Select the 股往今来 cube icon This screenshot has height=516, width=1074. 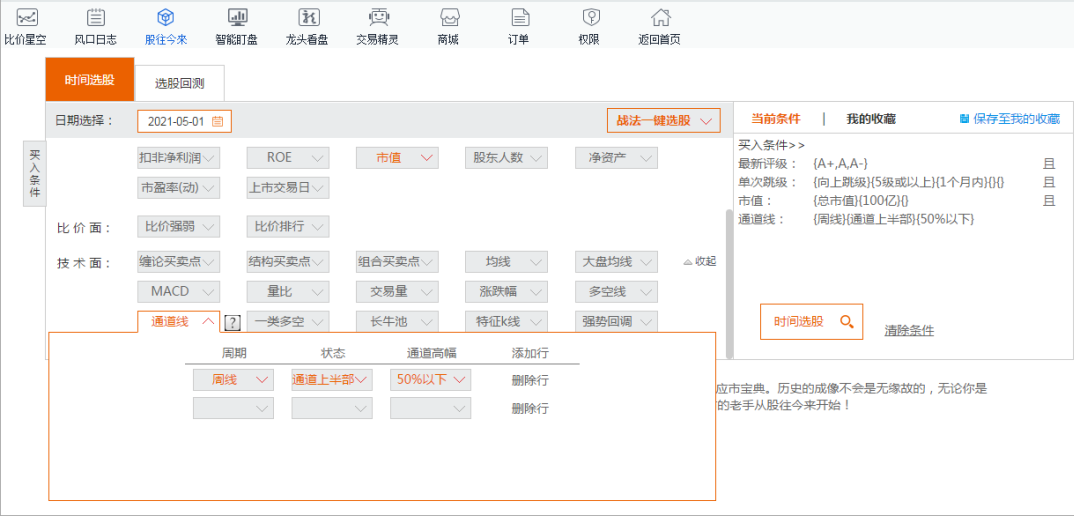[x=166, y=17]
